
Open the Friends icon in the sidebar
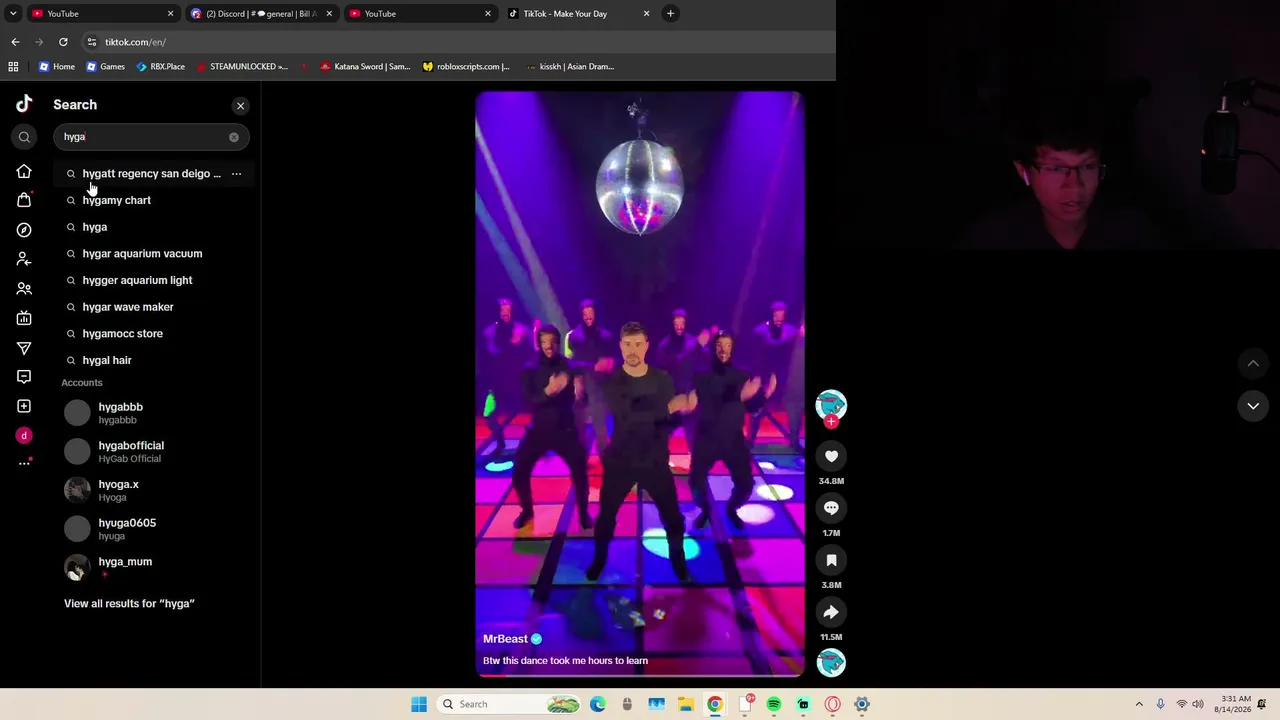24,289
